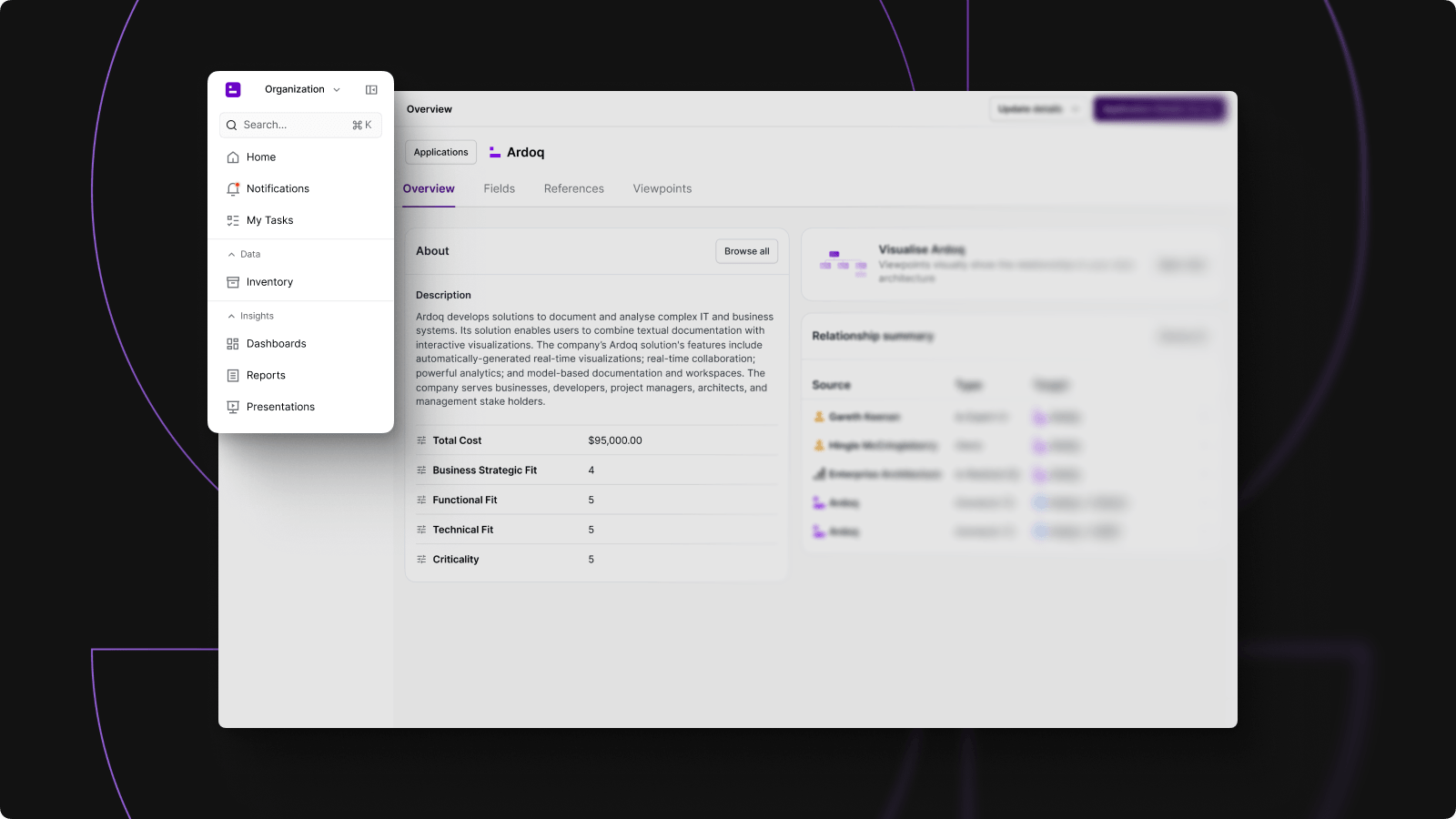1456x819 pixels.
Task: Click the Reports document icon
Action: (233, 376)
